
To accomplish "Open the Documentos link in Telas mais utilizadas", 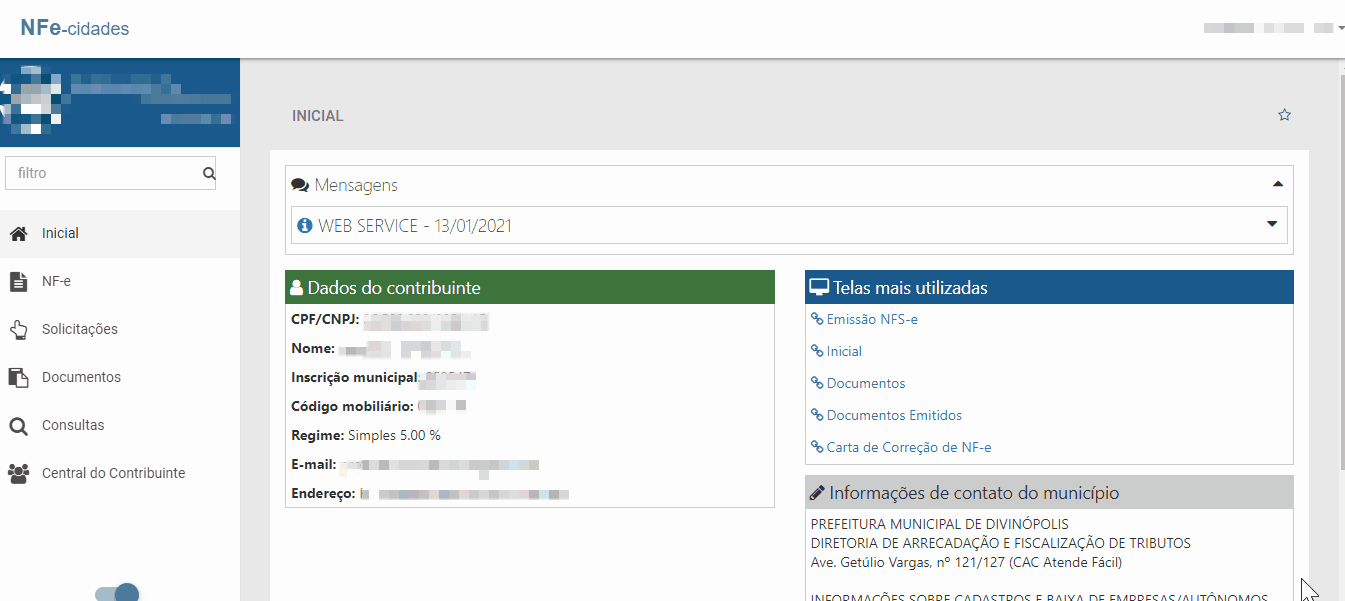I will [866, 384].
